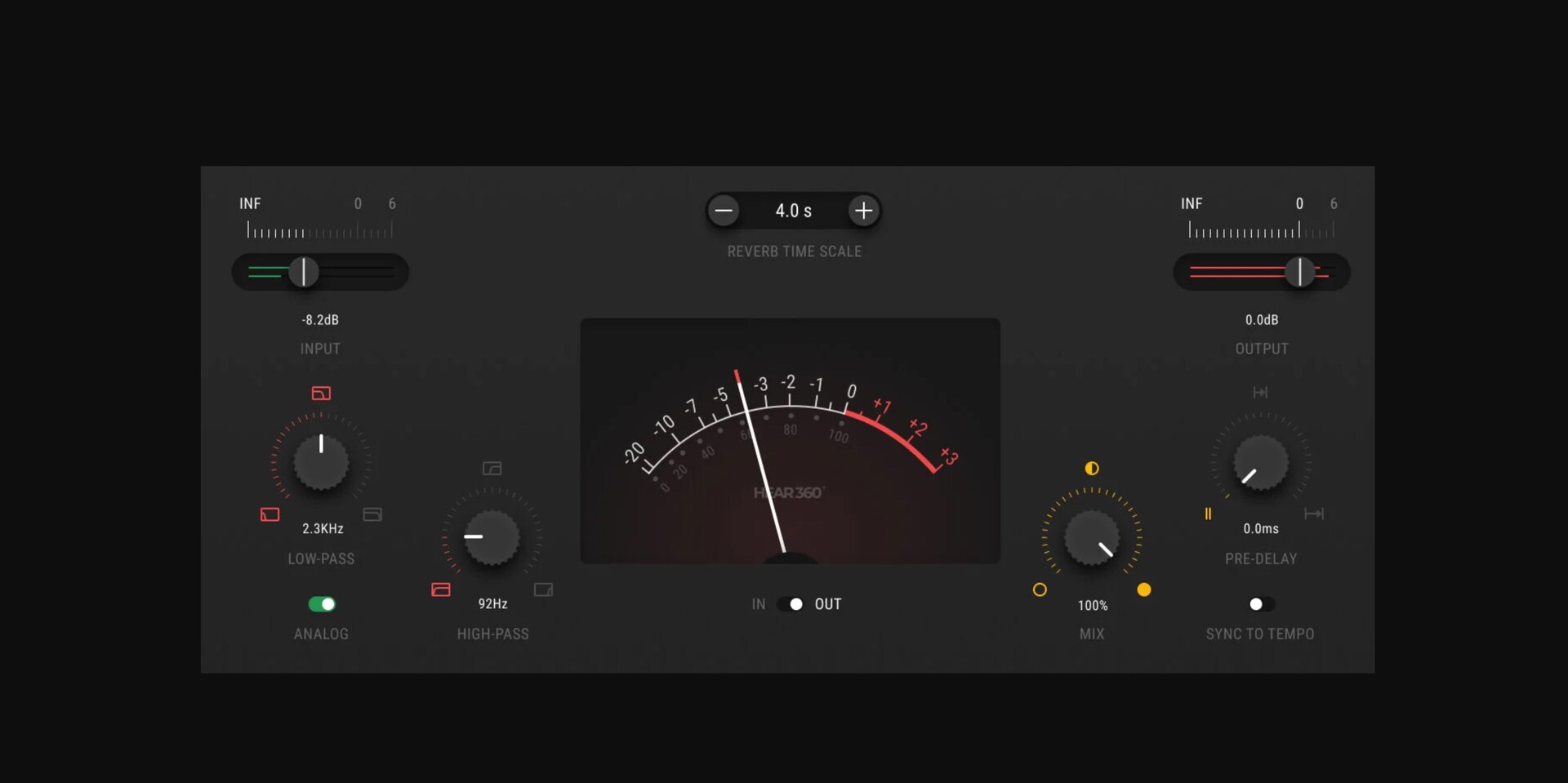Click the Output level slider handle
Screen dimensions: 1568x783
coord(1299,272)
